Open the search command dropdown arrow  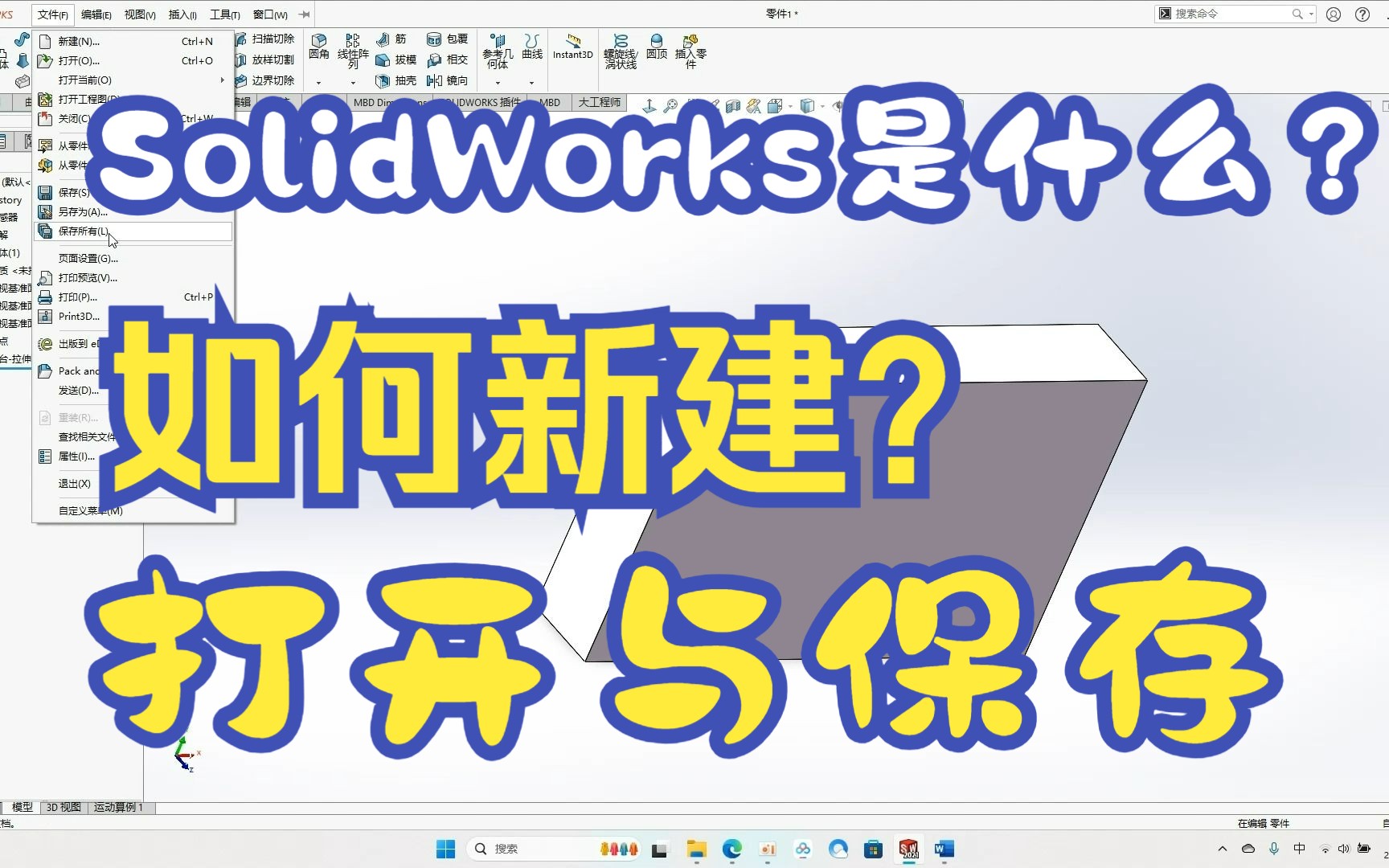coord(1311,14)
